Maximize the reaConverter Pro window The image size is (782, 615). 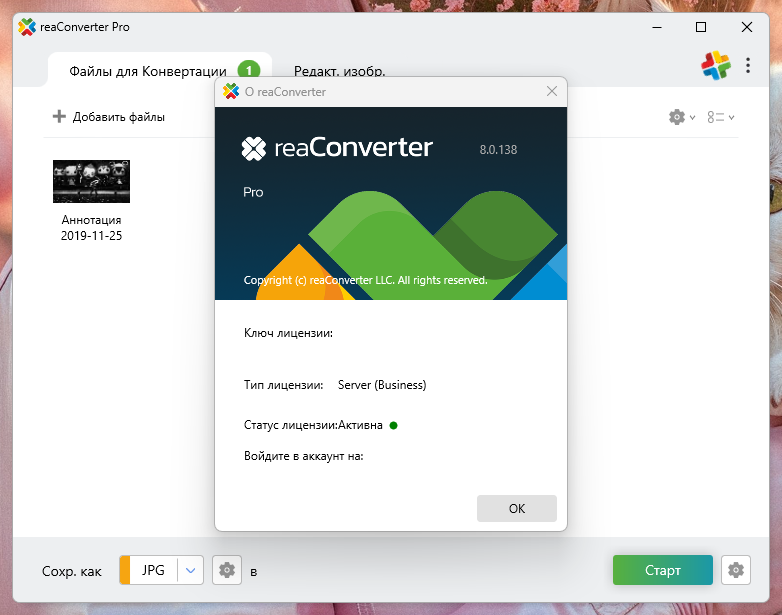[701, 26]
